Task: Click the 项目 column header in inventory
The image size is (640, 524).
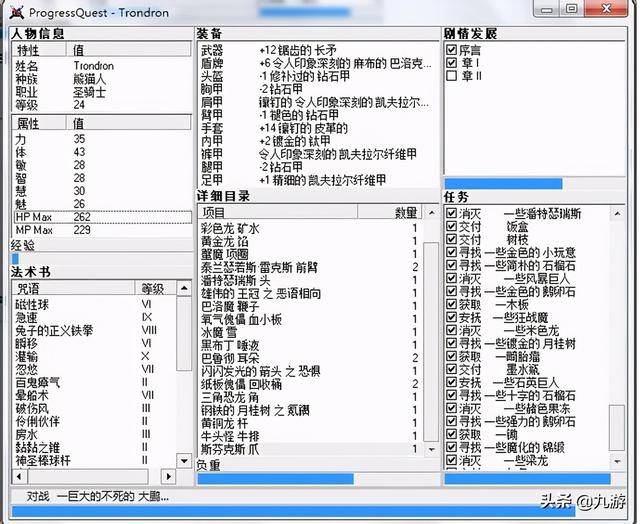Action: click(278, 213)
